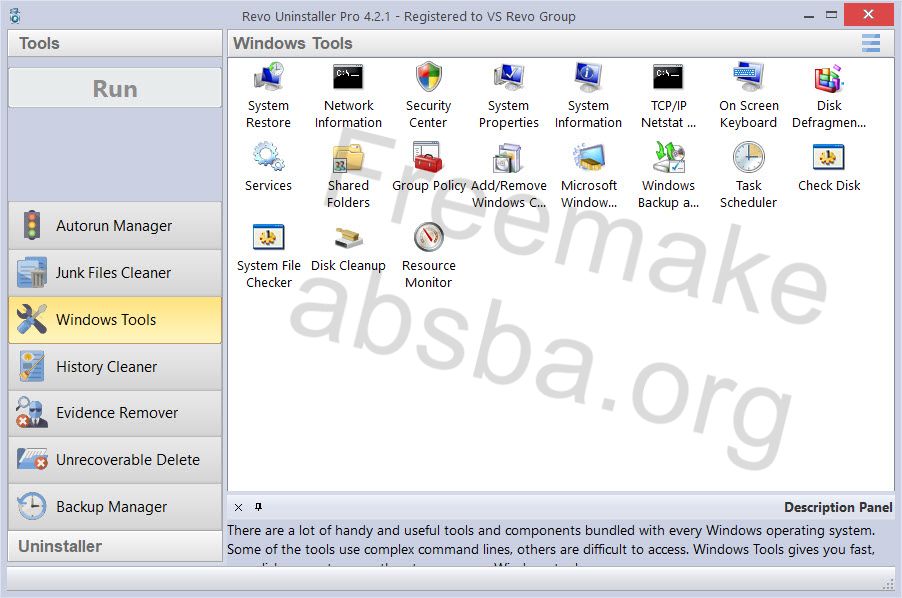The width and height of the screenshot is (902, 598).
Task: Open Add/Remove Windows Components
Action: [x=509, y=175]
